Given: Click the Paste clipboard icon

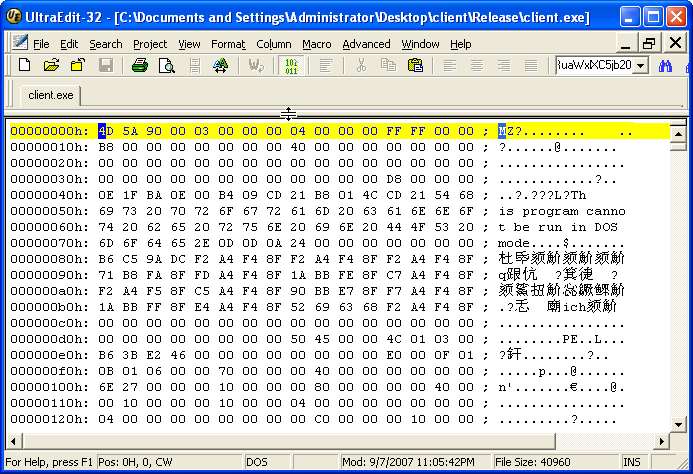Looking at the screenshot, I should pyautogui.click(x=415, y=65).
